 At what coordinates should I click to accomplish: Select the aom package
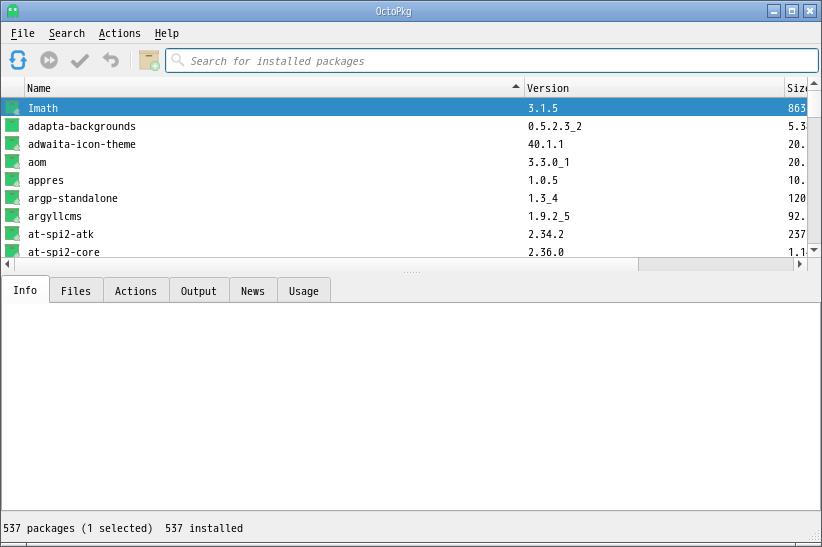[x=404, y=162]
